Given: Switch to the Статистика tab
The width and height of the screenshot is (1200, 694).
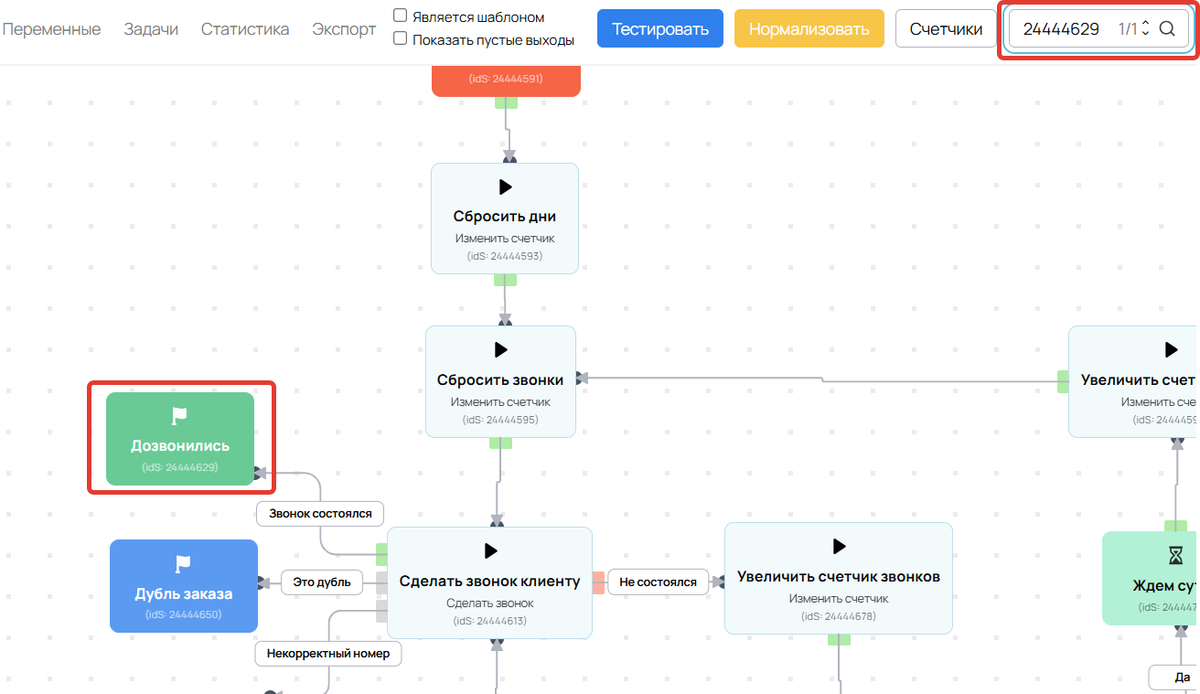Looking at the screenshot, I should coord(245,29).
